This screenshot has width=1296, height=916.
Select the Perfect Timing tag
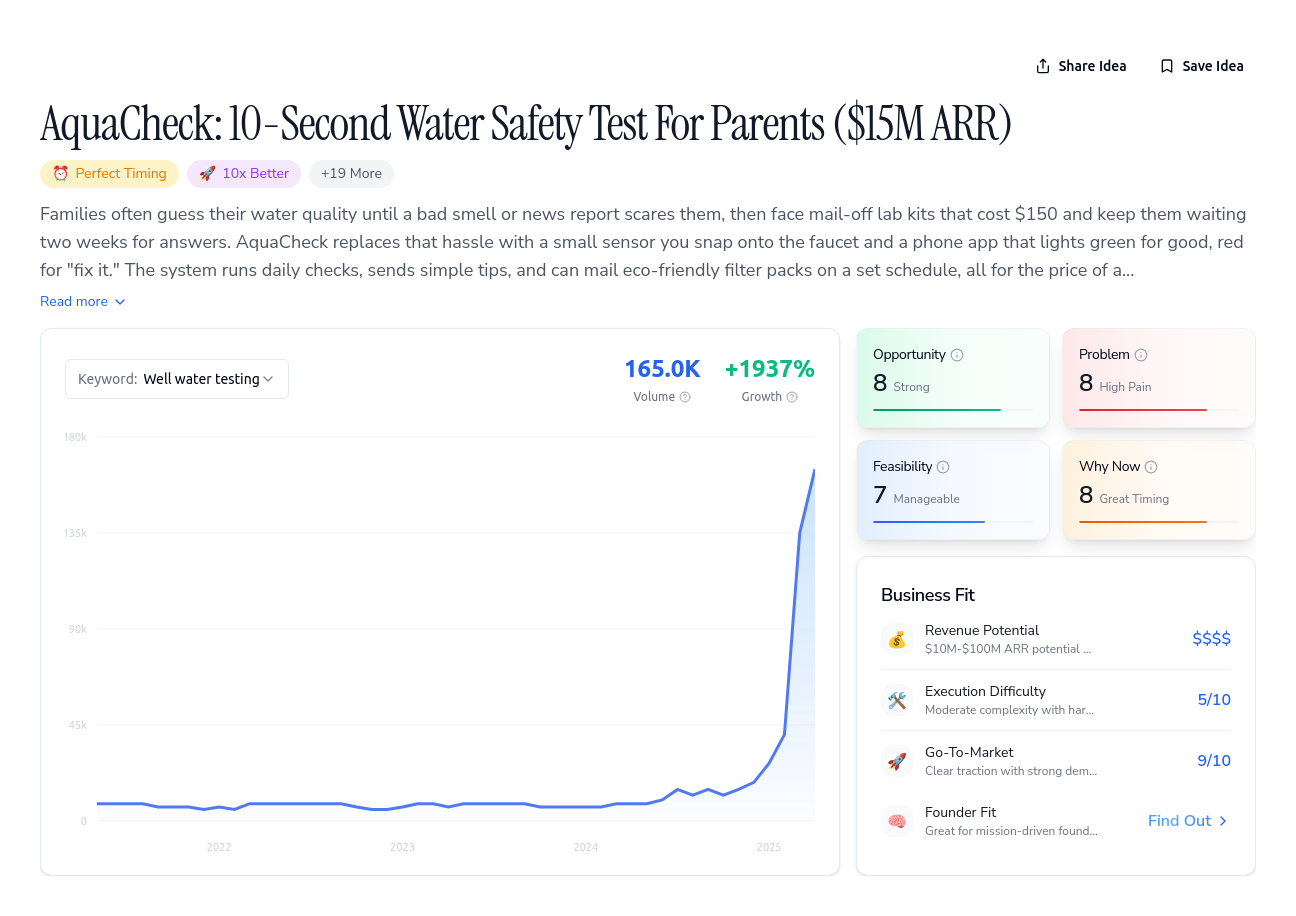tap(109, 174)
